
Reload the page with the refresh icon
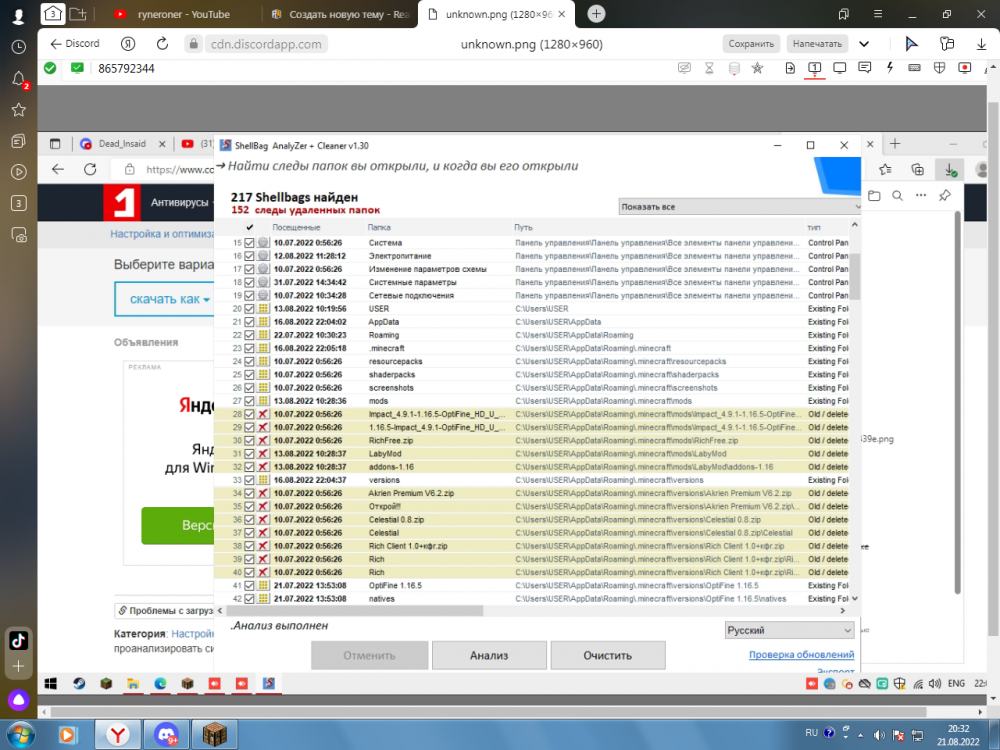(162, 44)
